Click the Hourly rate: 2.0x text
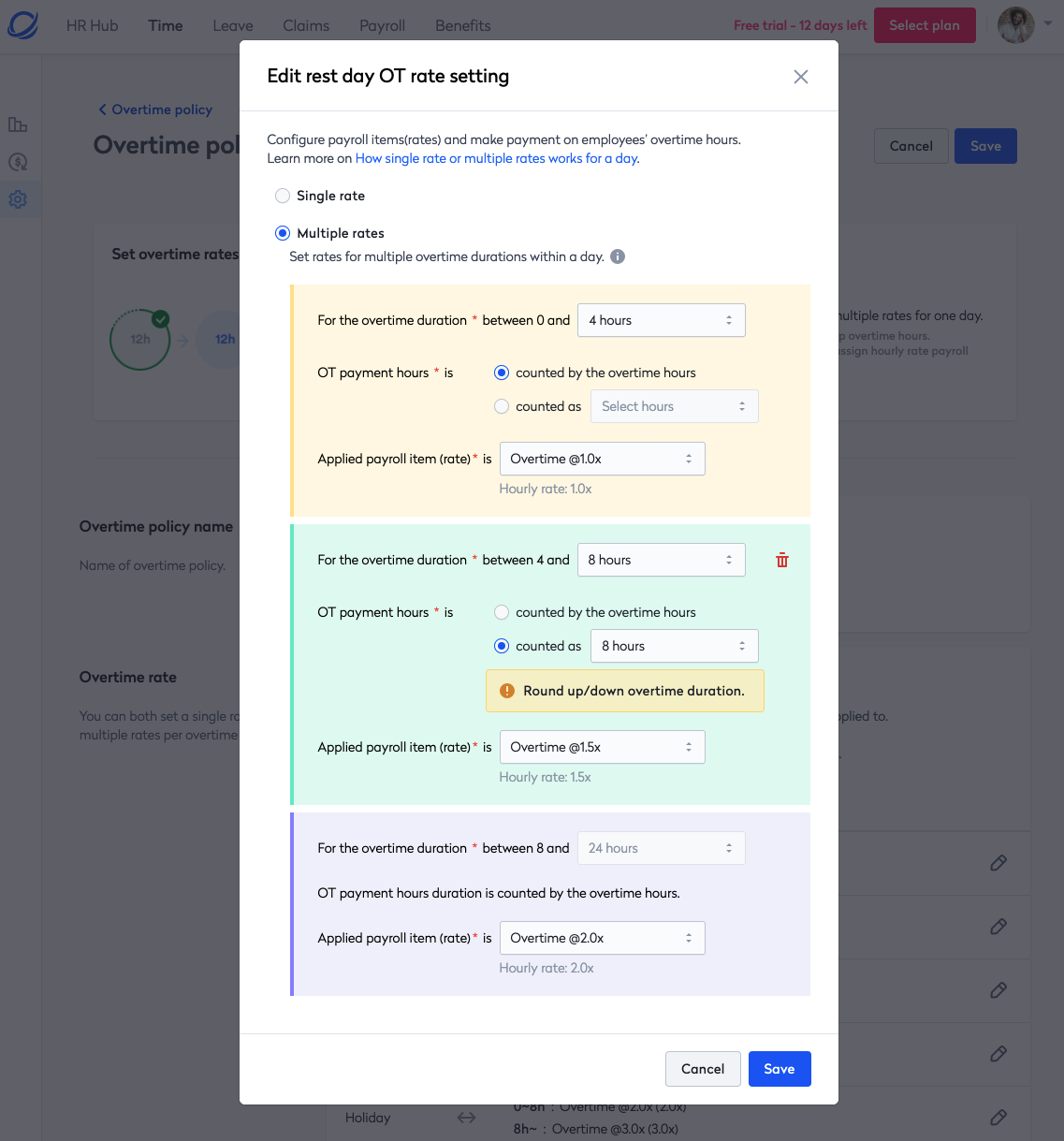The width and height of the screenshot is (1064, 1141). coord(547,968)
